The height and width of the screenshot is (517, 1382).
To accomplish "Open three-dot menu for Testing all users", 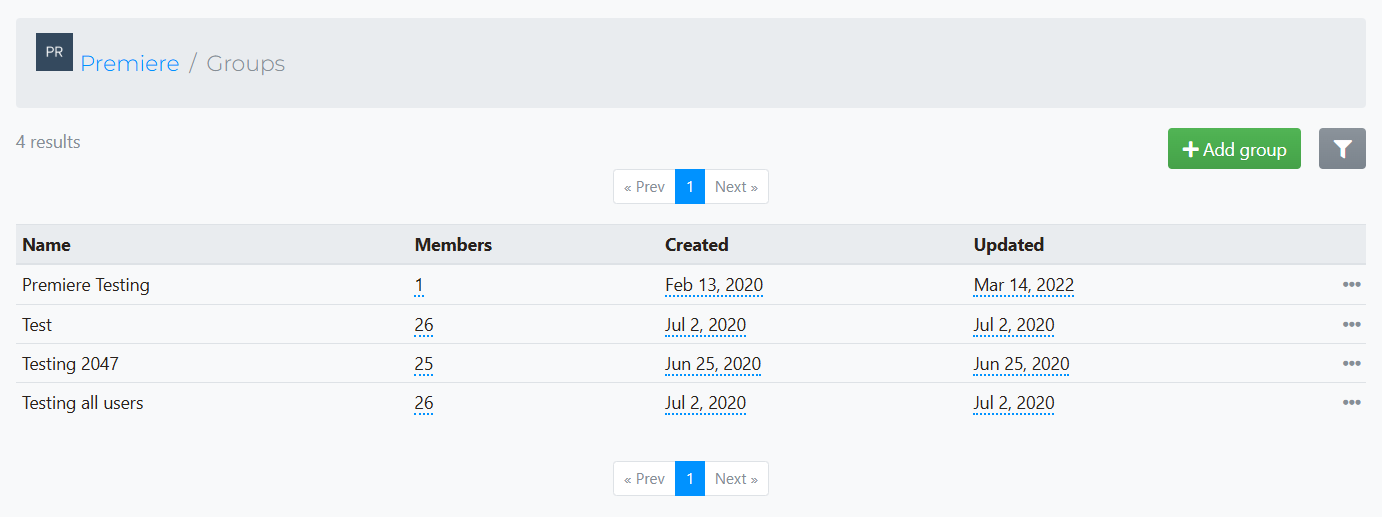I will pos(1351,403).
